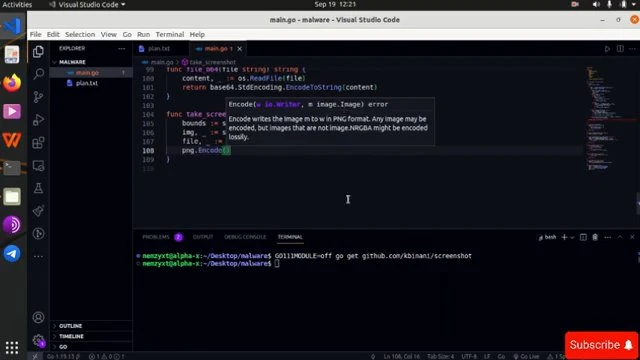Image resolution: width=640 pixels, height=360 pixels.
Task: Show additional activity bar views ellipsis
Action: click(x=38, y=256)
